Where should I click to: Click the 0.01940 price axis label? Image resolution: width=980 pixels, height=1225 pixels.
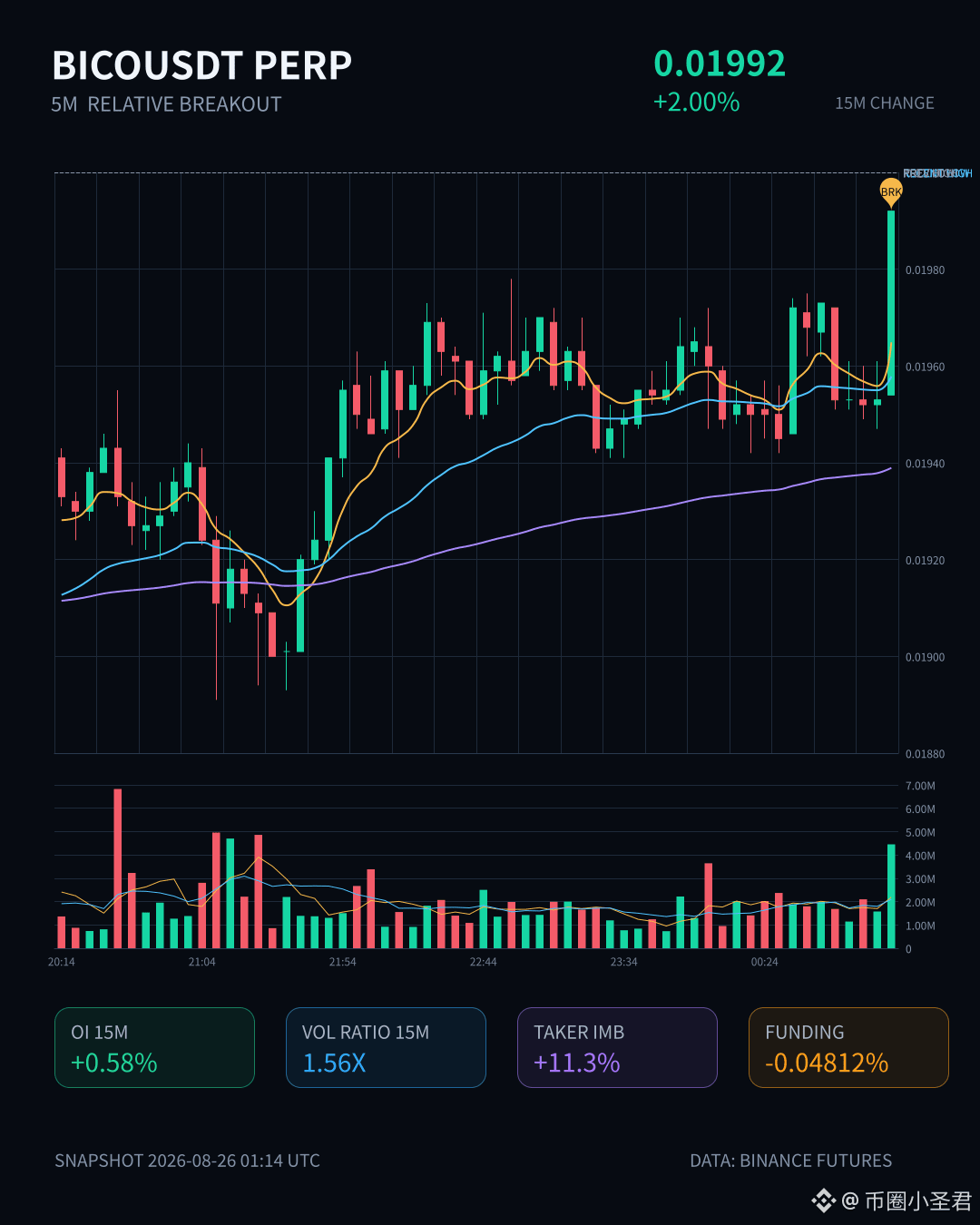pyautogui.click(x=925, y=464)
